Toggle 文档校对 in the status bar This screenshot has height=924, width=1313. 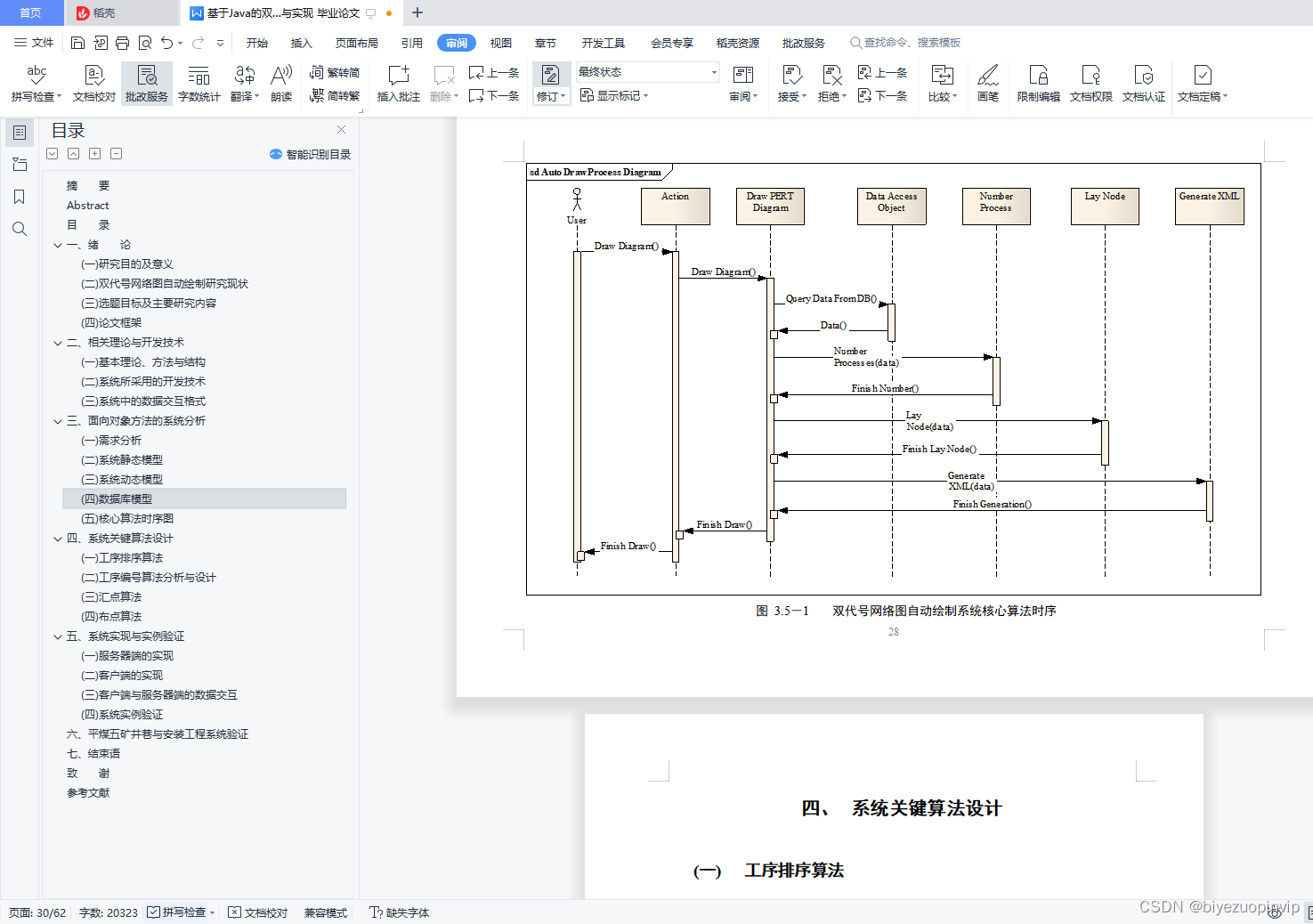tap(258, 912)
